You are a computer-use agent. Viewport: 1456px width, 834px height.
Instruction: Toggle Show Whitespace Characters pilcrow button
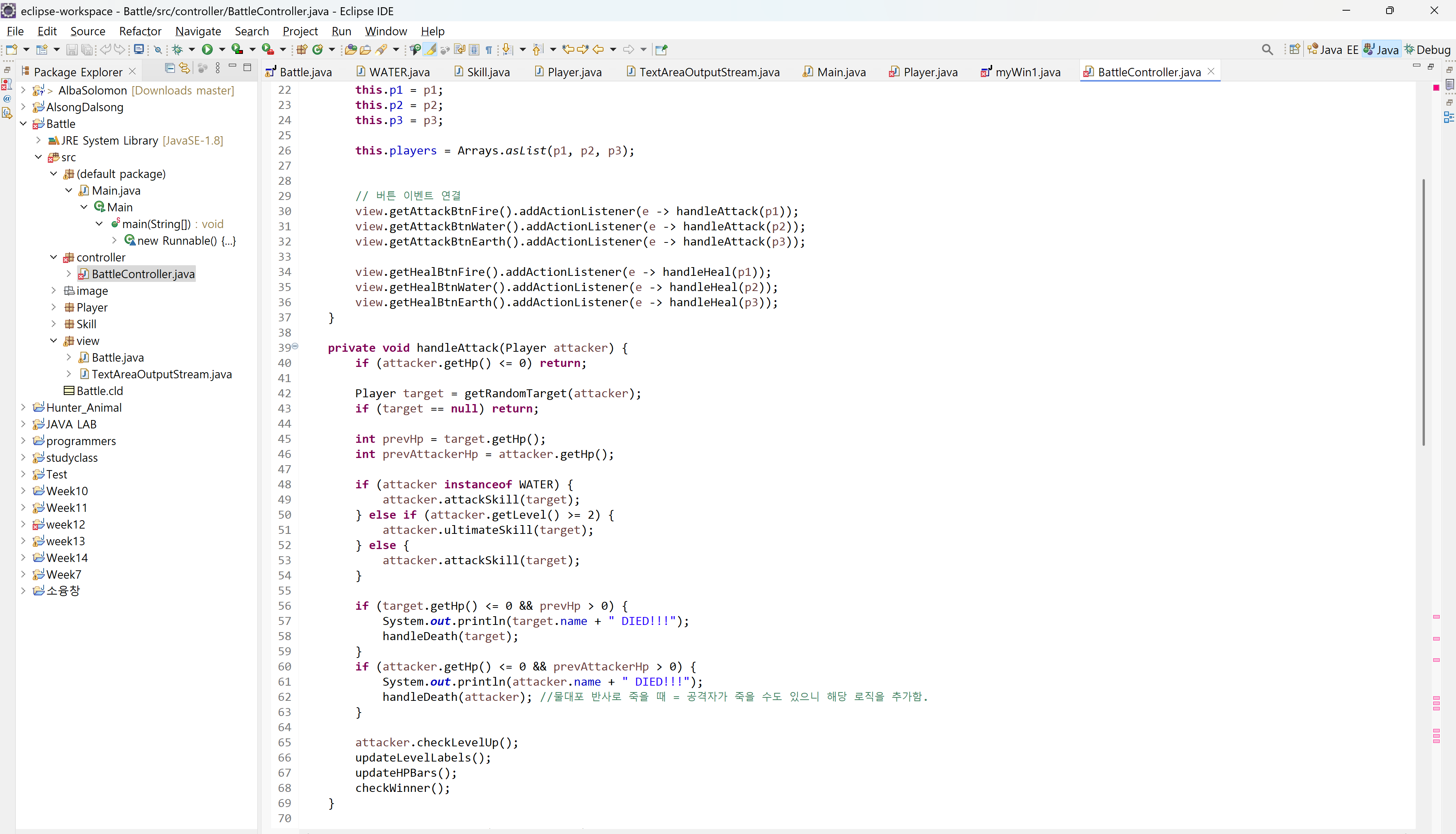pos(489,50)
